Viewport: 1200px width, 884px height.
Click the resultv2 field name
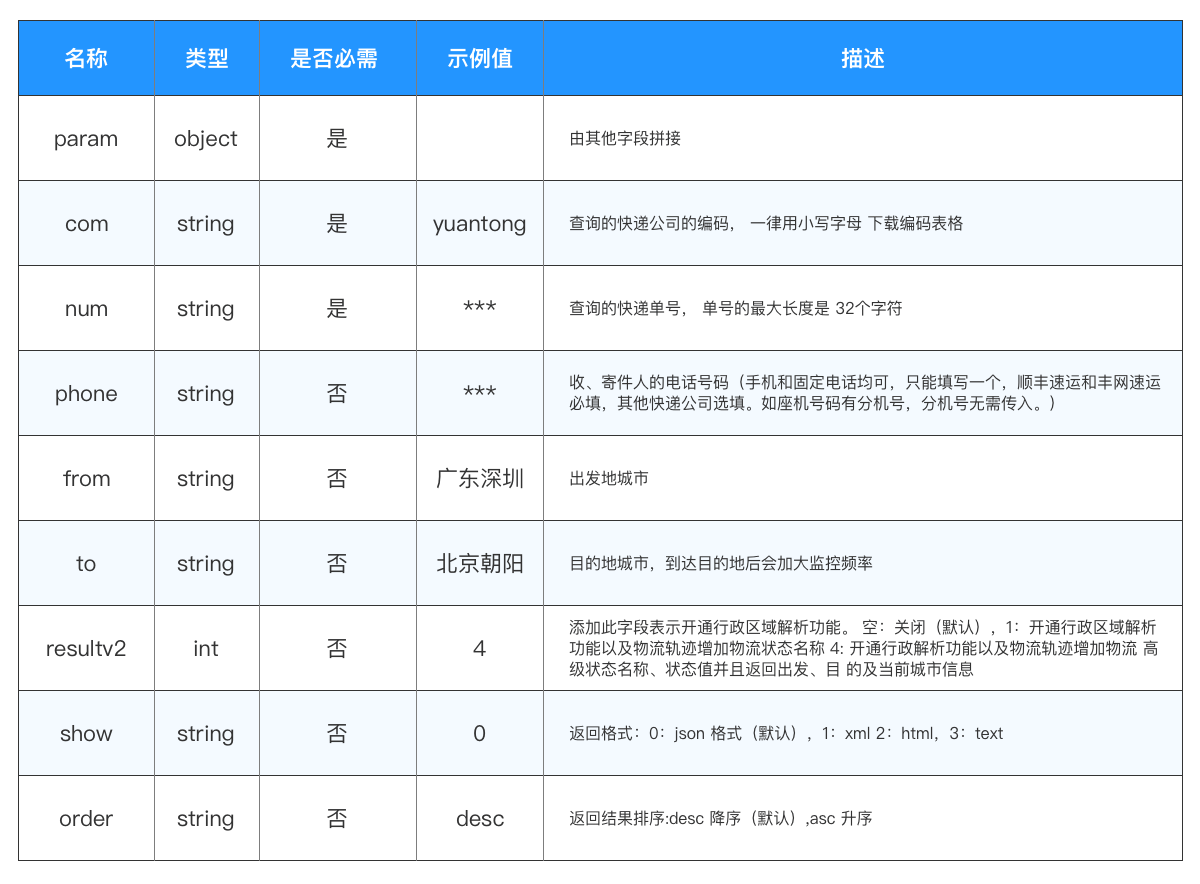[x=86, y=649]
